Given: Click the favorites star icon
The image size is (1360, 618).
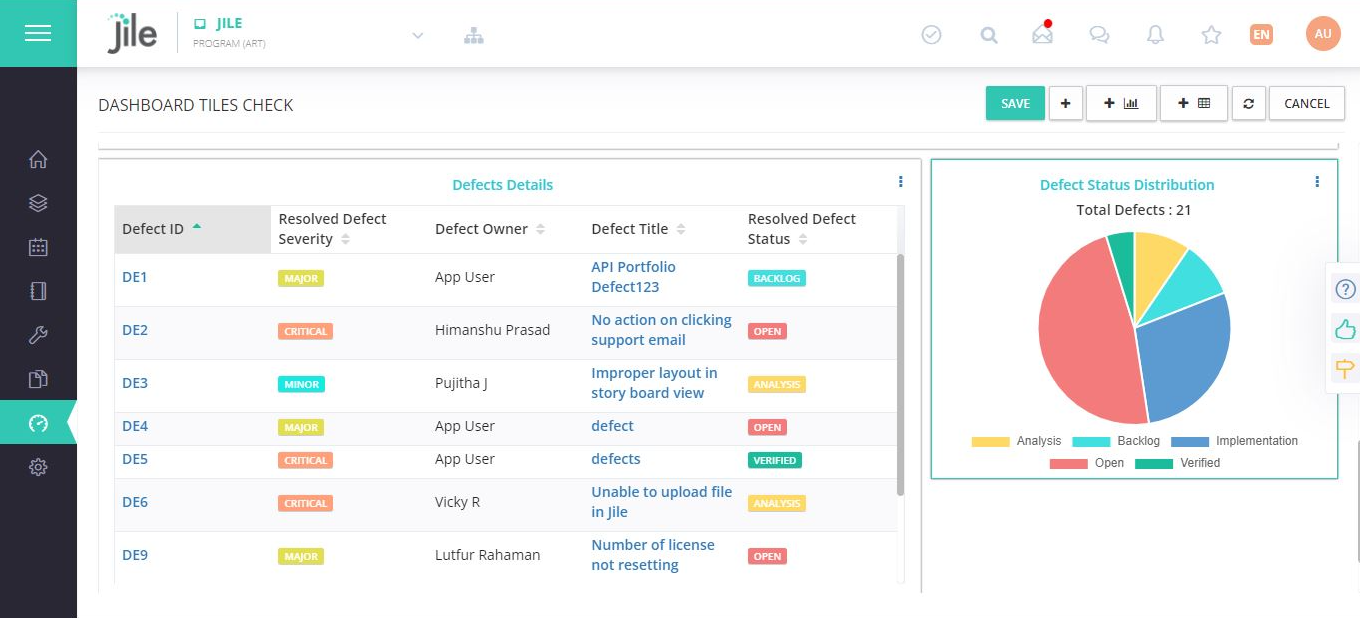Looking at the screenshot, I should coord(1211,35).
